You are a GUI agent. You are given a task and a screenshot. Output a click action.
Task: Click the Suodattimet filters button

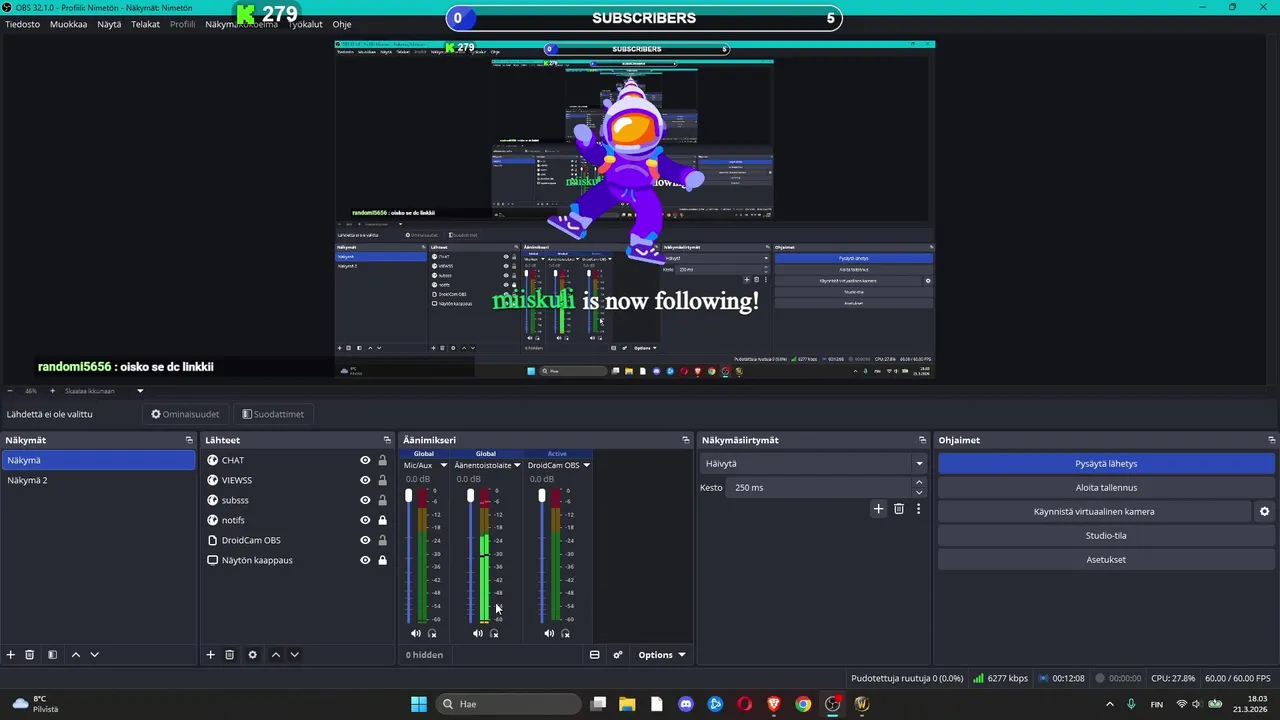[273, 414]
